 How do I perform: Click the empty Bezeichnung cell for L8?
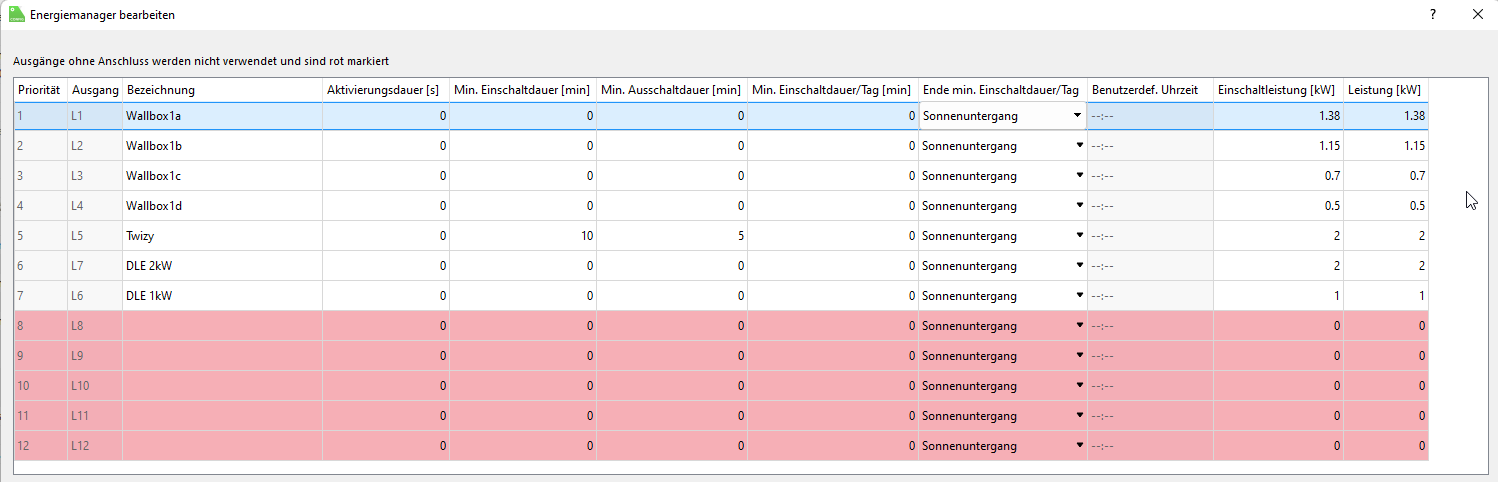[x=222, y=326]
